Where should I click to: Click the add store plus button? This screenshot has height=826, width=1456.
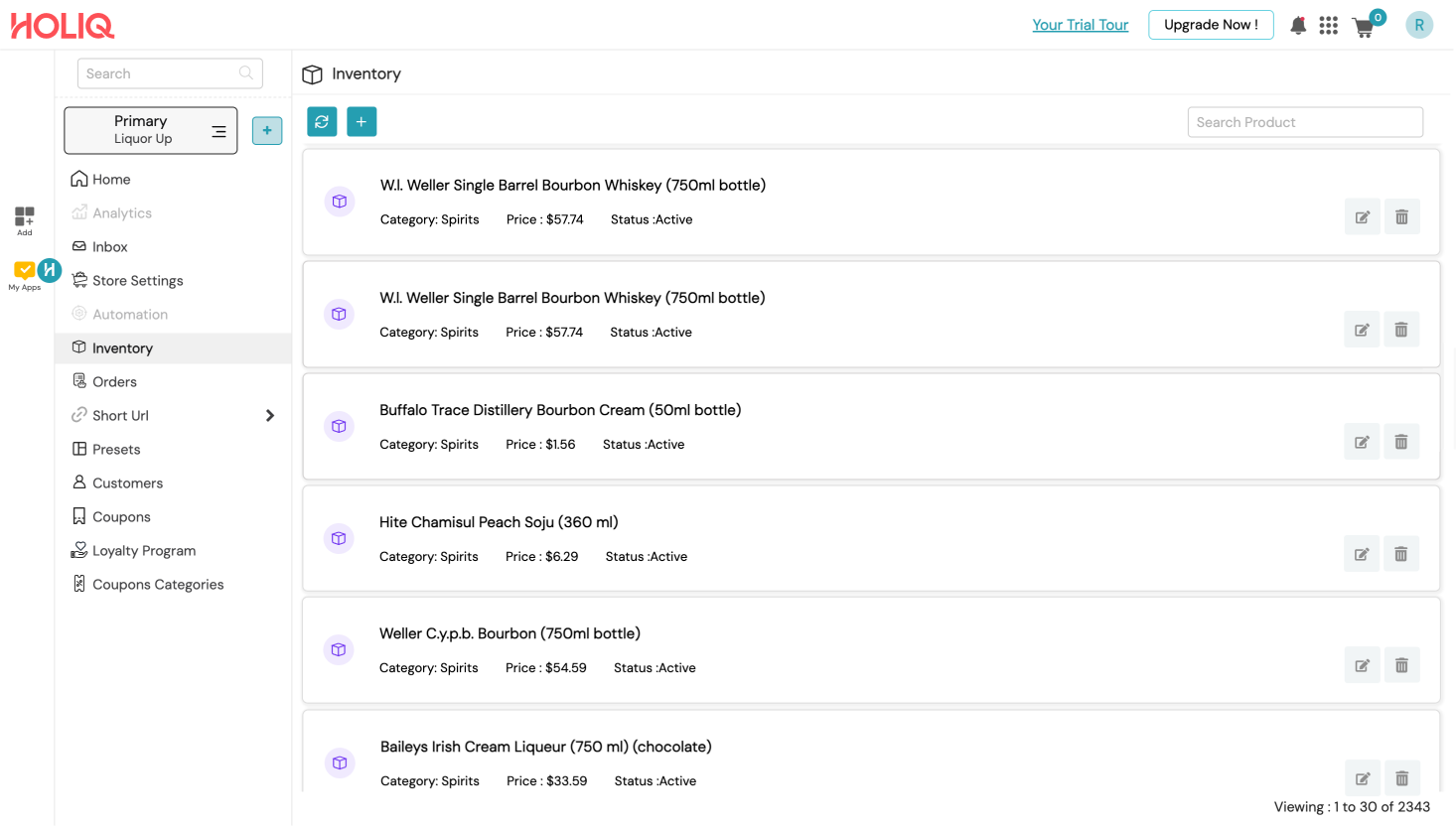coord(267,131)
